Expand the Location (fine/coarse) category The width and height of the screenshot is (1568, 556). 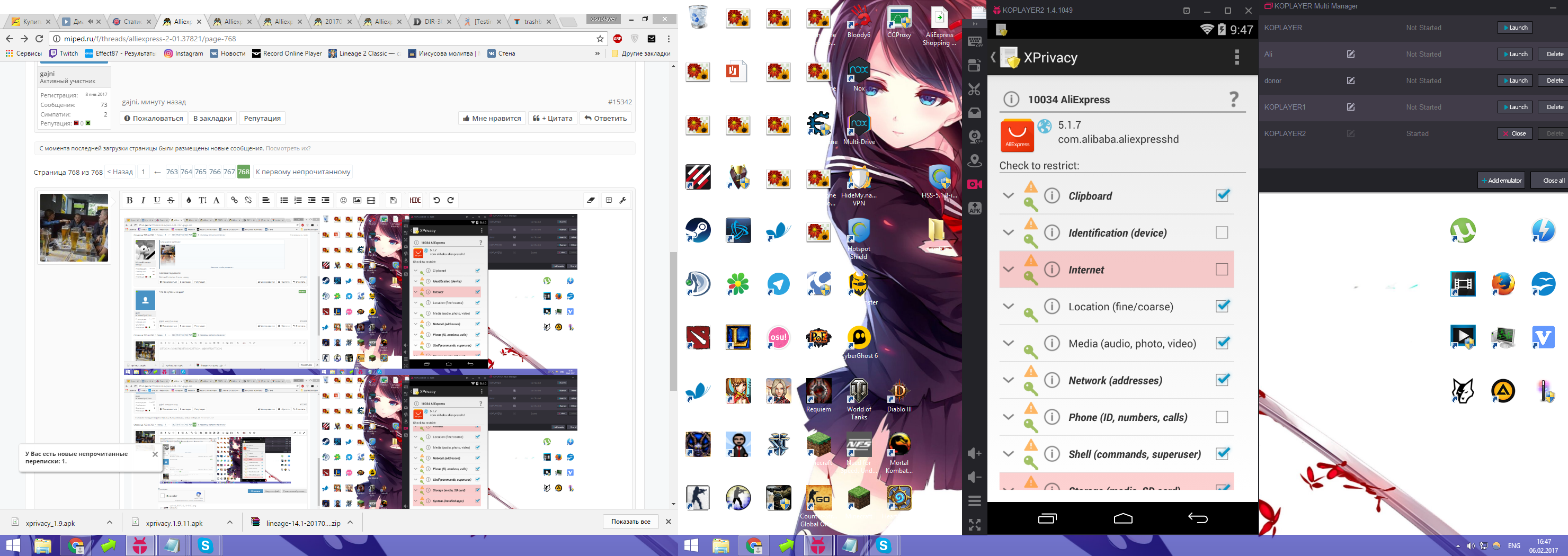point(1009,307)
